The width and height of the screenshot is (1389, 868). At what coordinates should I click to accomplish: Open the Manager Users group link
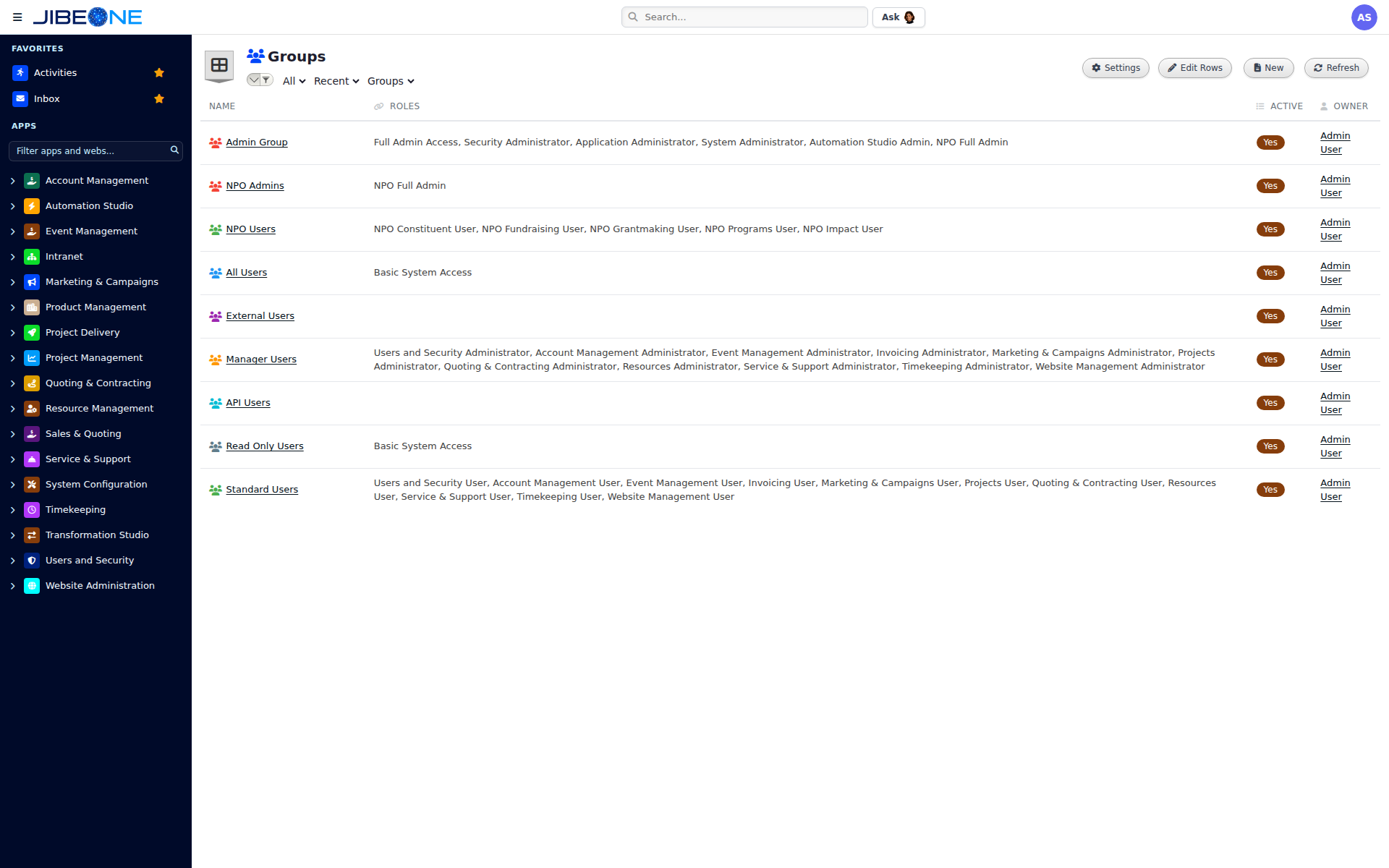(261, 359)
